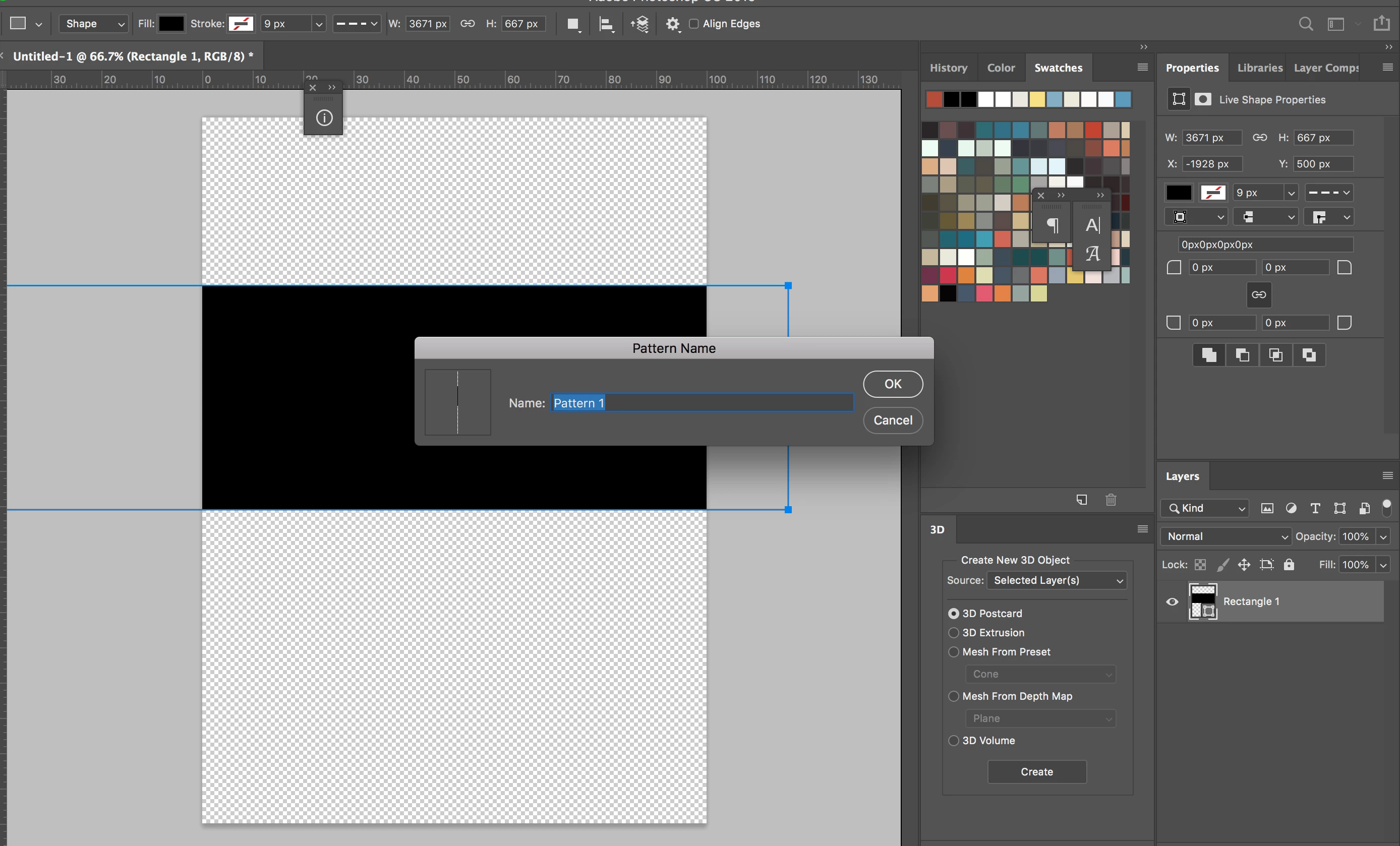The width and height of the screenshot is (1400, 846).
Task: Click the path operations icon in options bar
Action: click(x=573, y=24)
